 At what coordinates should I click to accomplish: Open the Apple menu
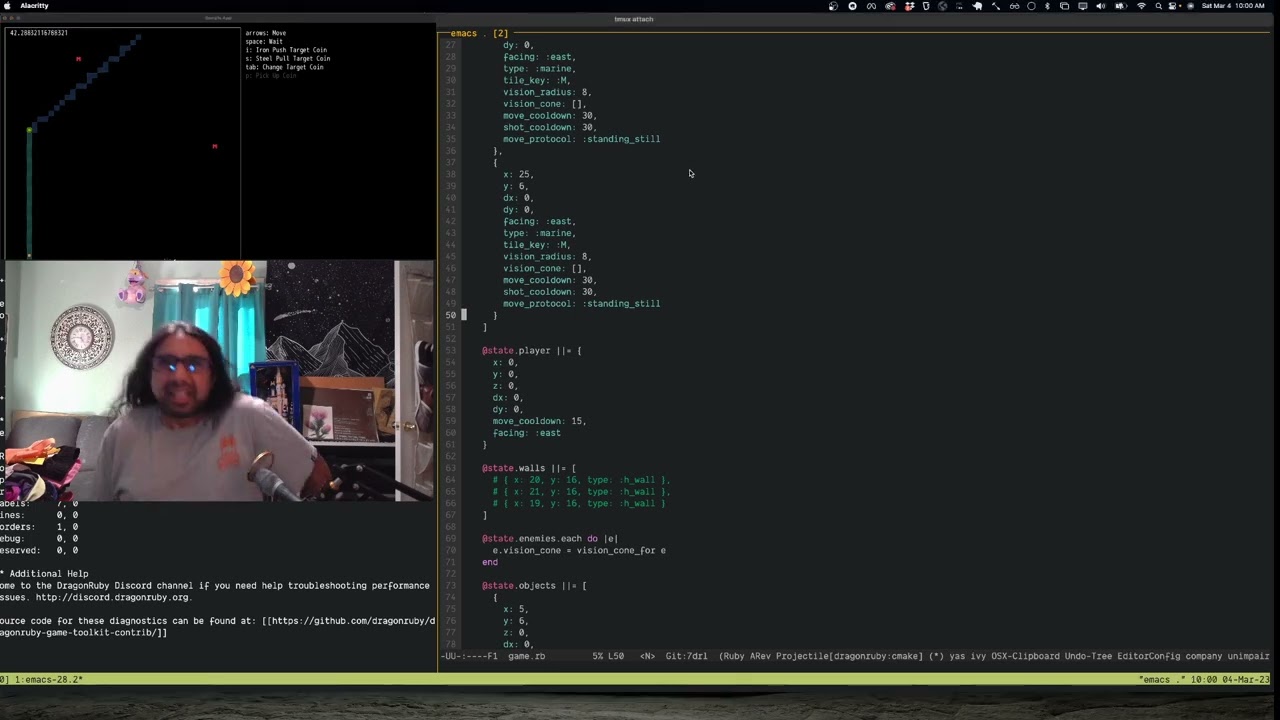click(8, 5)
